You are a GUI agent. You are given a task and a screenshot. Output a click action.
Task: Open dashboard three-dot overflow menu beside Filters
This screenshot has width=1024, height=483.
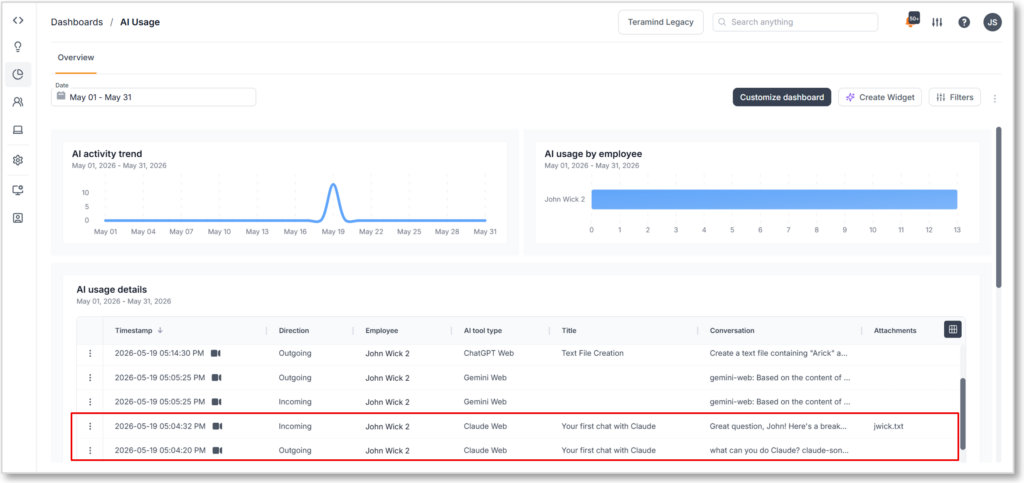pos(995,99)
